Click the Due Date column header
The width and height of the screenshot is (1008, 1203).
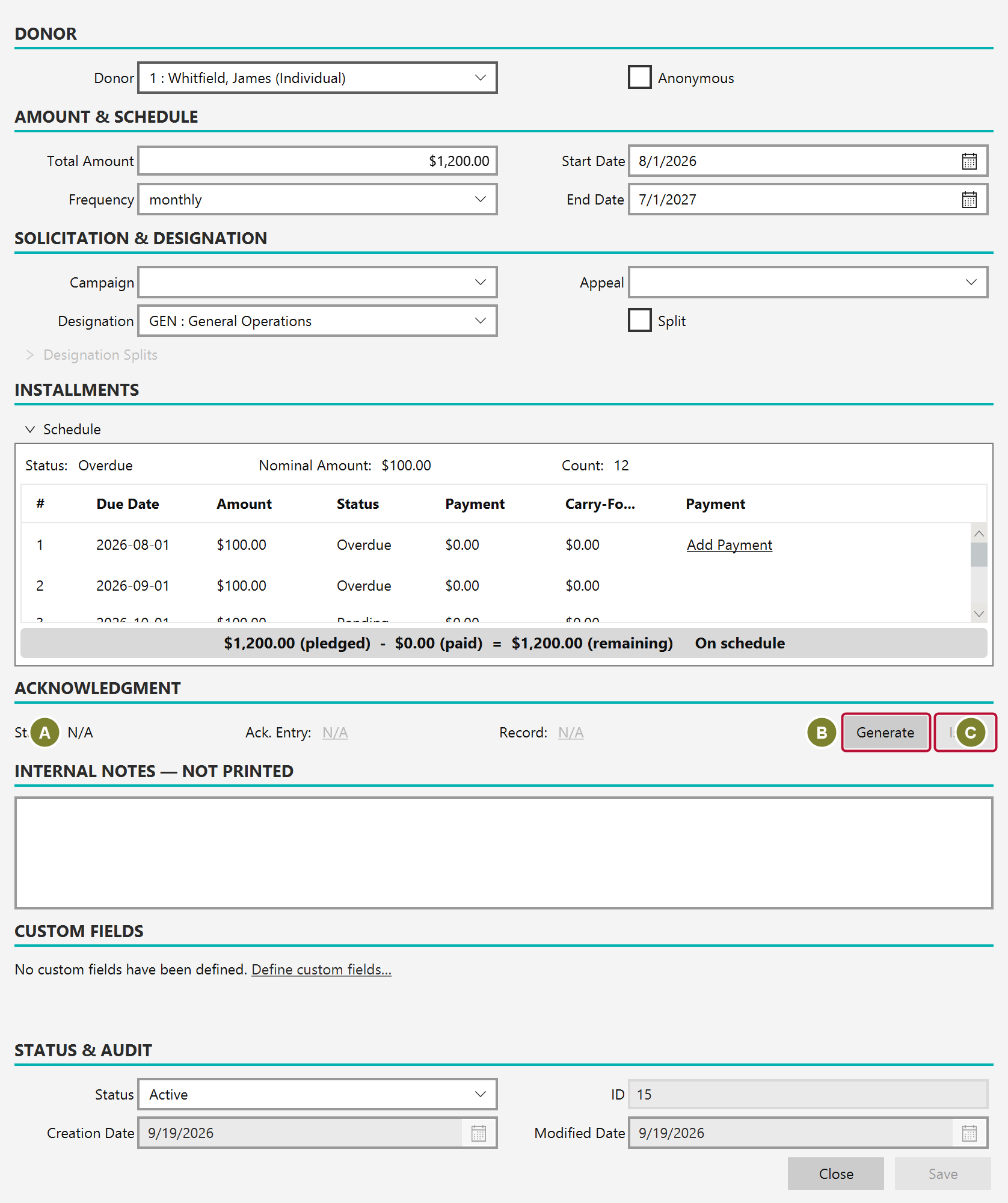128,504
